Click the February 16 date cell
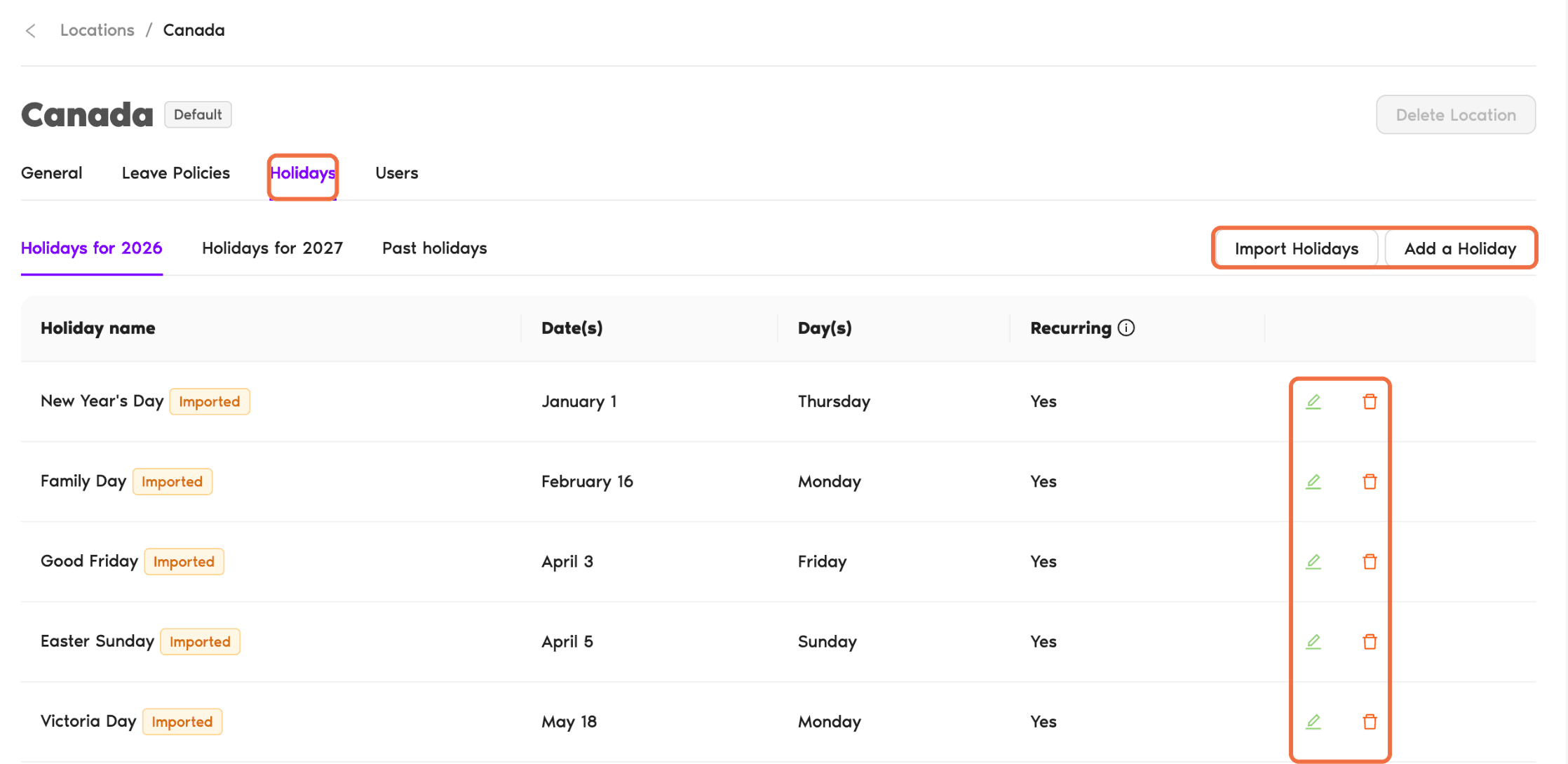The height and width of the screenshot is (764, 1568). pyautogui.click(x=587, y=481)
